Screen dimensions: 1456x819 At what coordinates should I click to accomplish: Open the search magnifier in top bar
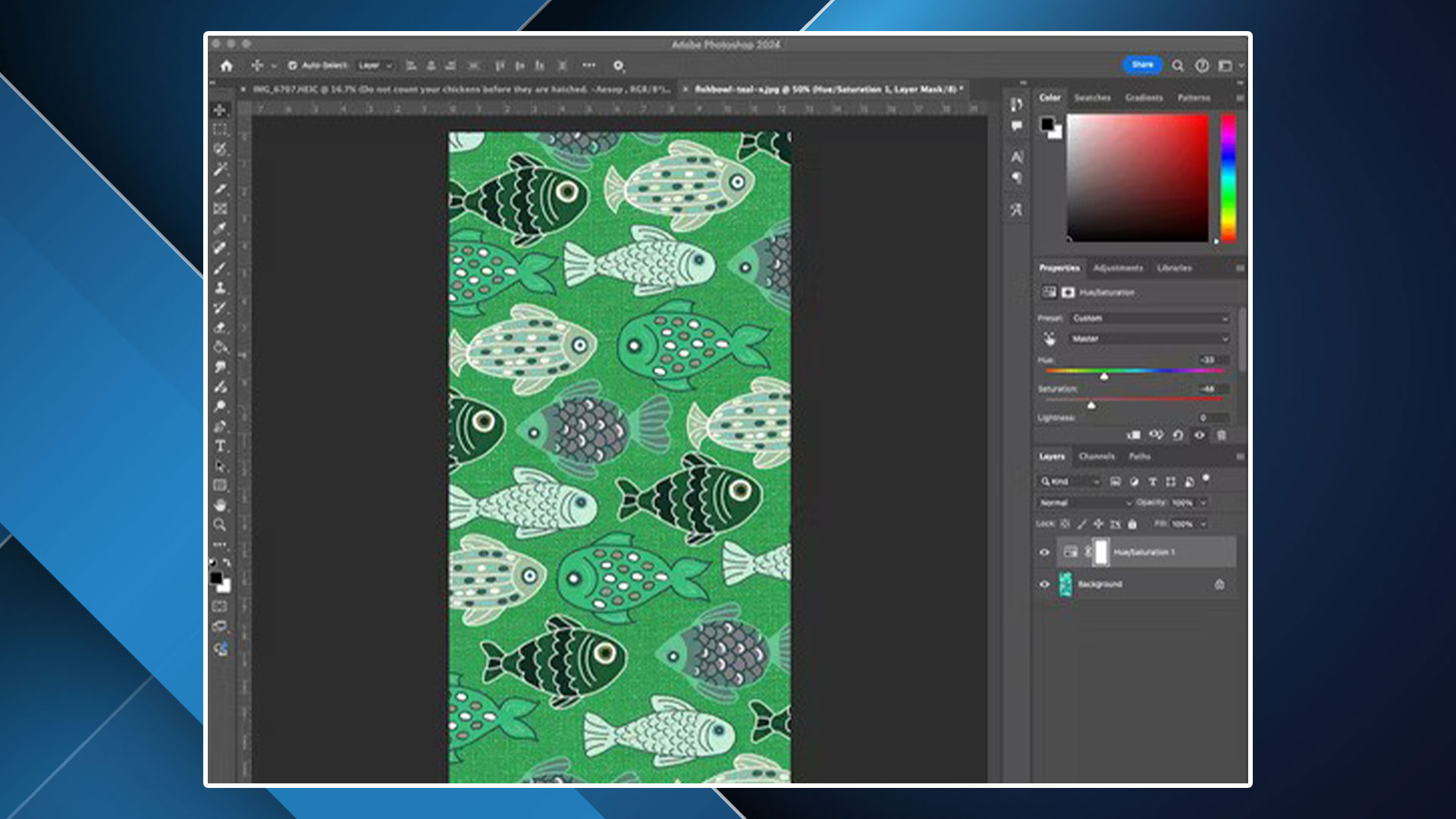(x=1178, y=66)
